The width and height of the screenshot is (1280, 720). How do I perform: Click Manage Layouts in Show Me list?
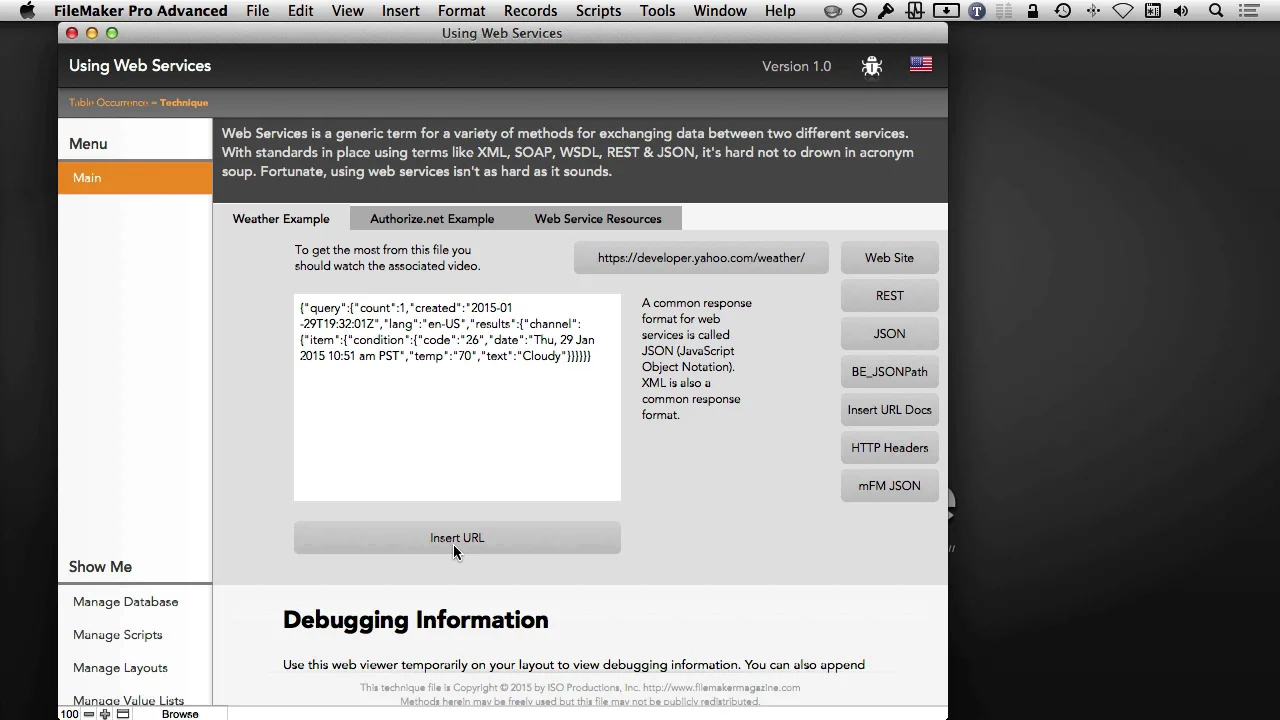click(120, 668)
